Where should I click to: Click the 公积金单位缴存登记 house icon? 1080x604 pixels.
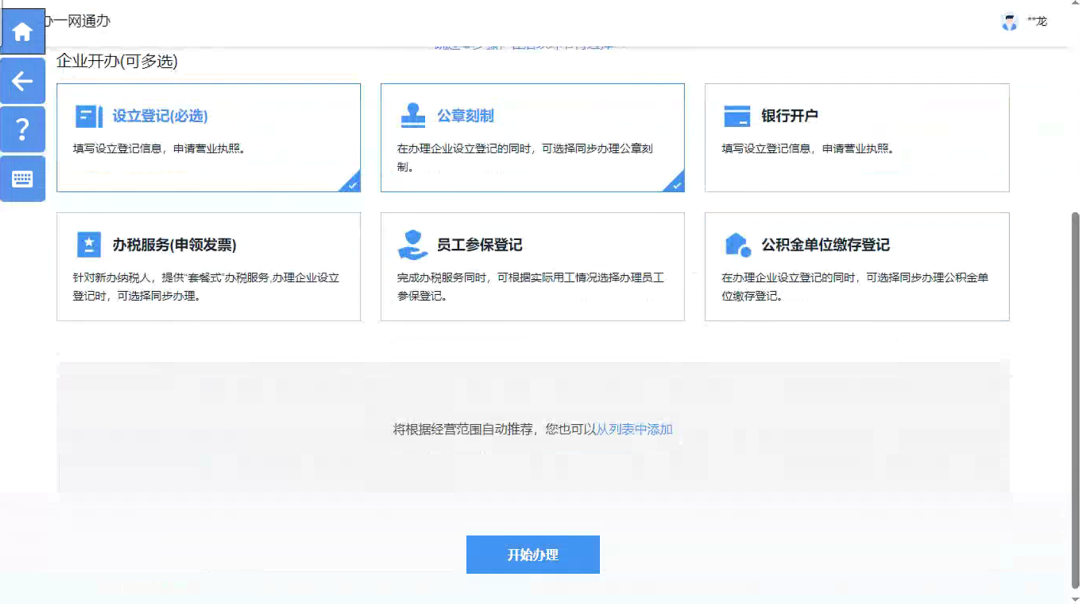(x=736, y=244)
